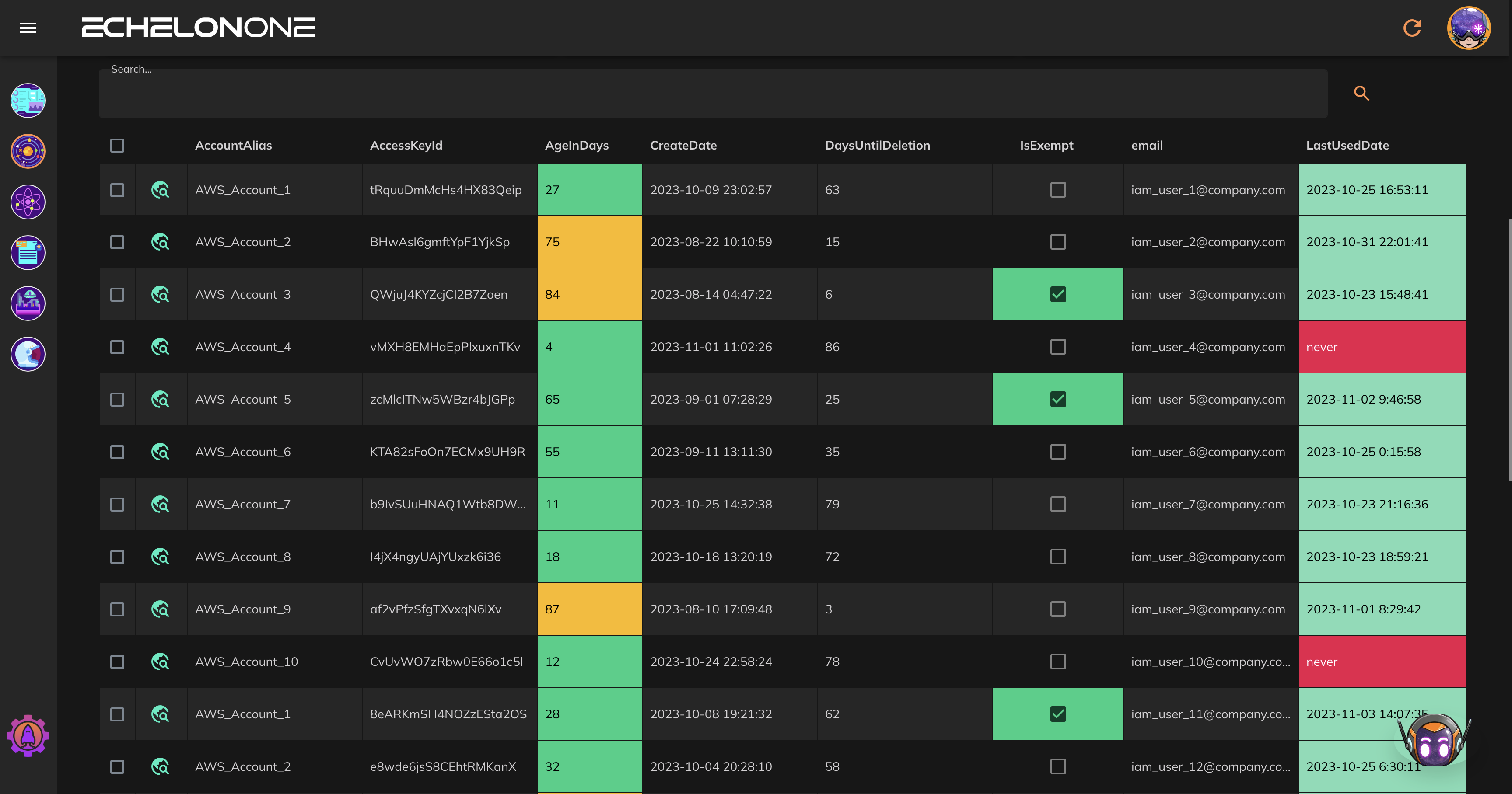
Task: Uncheck IsExempt for iam_user_5@company.com
Action: (x=1058, y=399)
